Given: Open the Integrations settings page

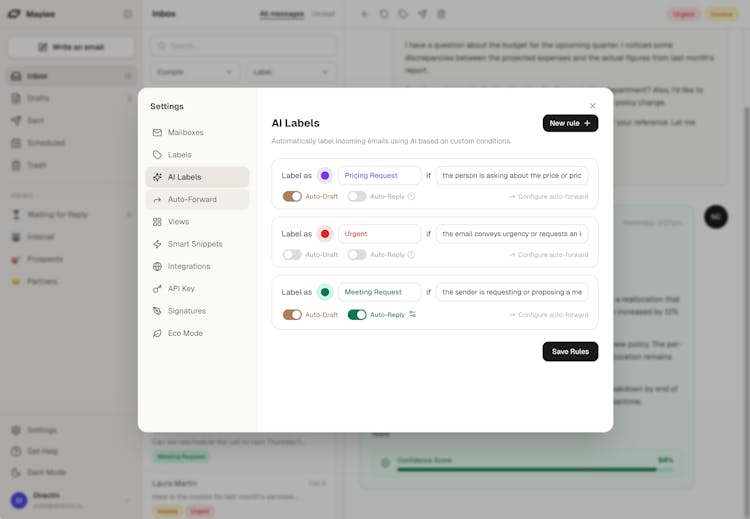Looking at the screenshot, I should (x=188, y=266).
